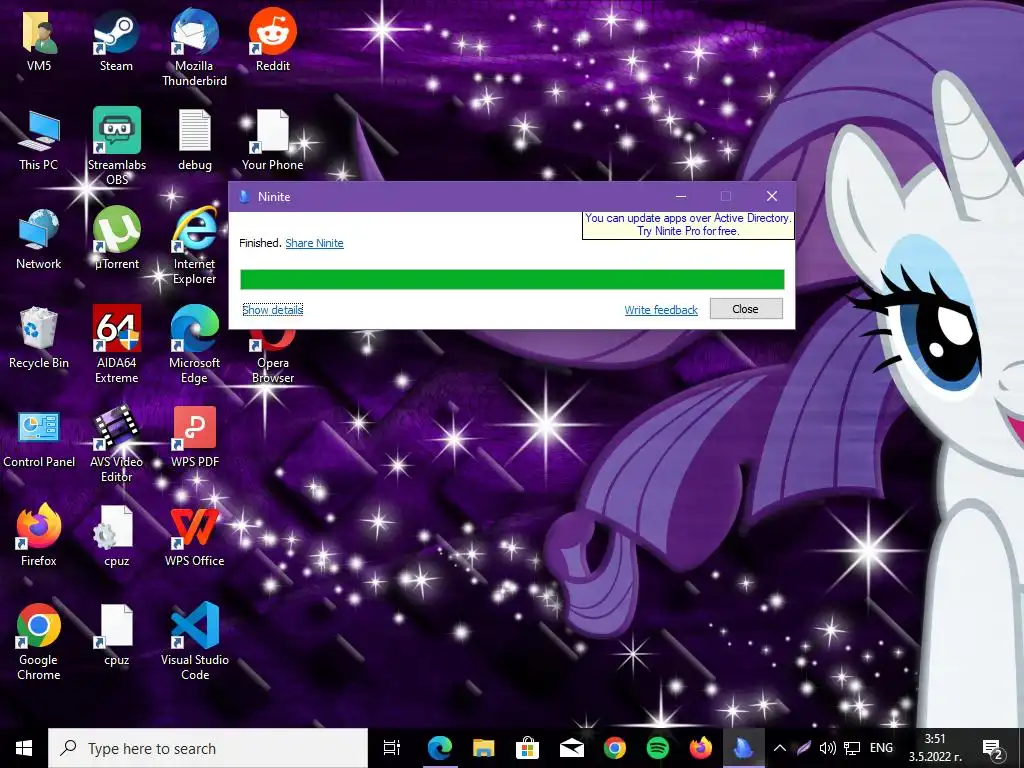Open the clock and date flyout
This screenshot has width=1024, height=768.
coord(935,748)
